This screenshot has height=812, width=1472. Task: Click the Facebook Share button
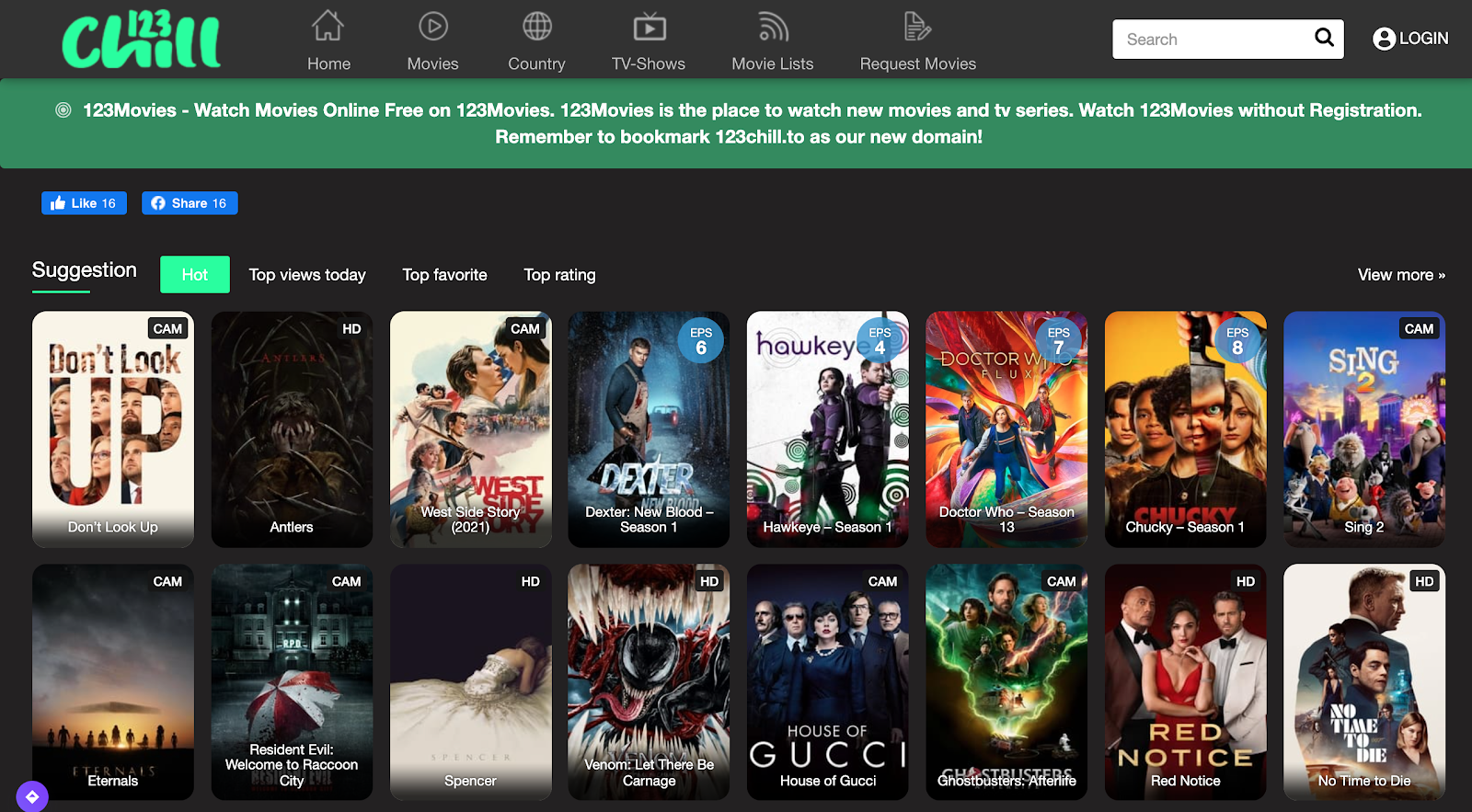190,203
